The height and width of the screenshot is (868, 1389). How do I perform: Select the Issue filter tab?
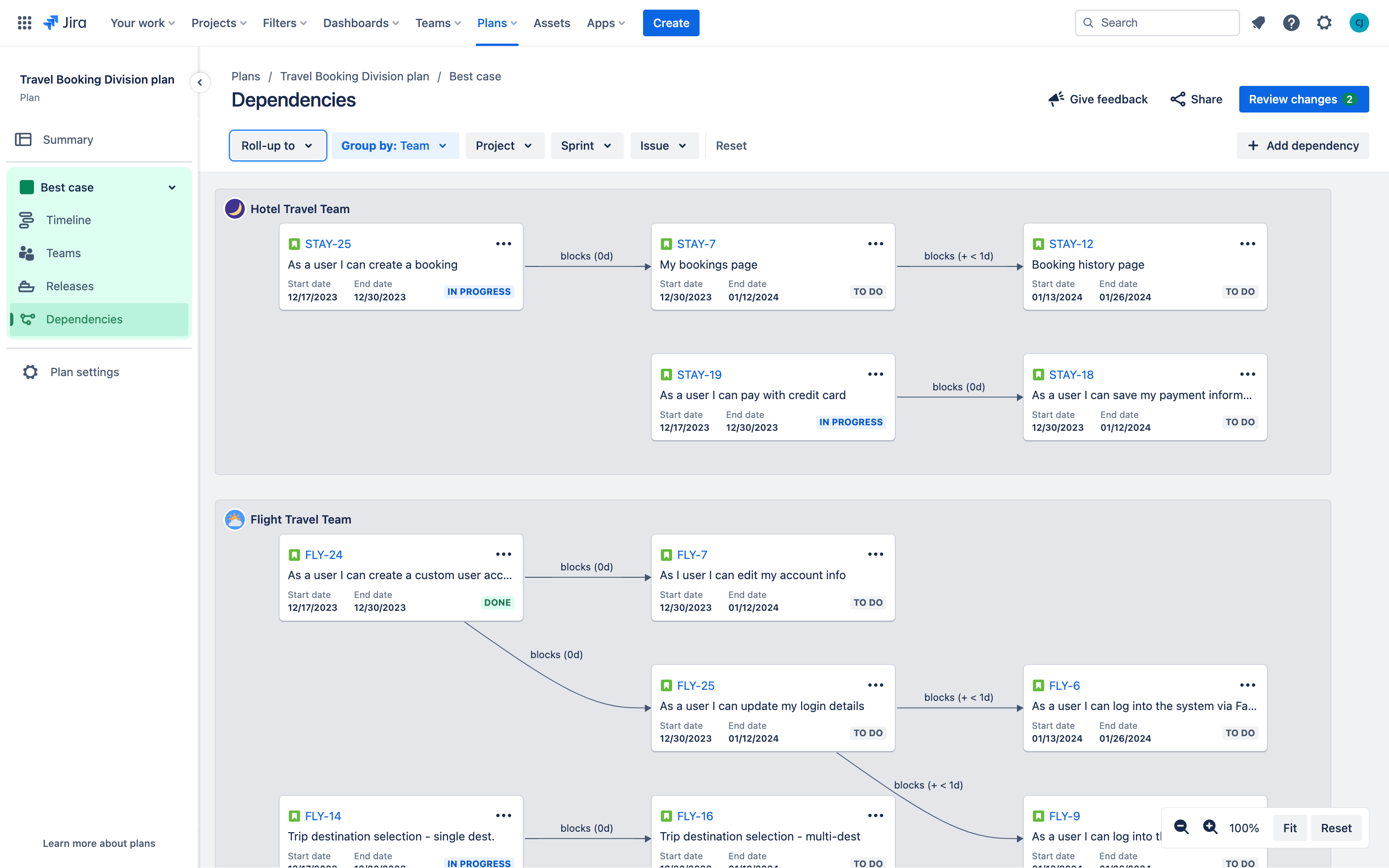coord(662,146)
